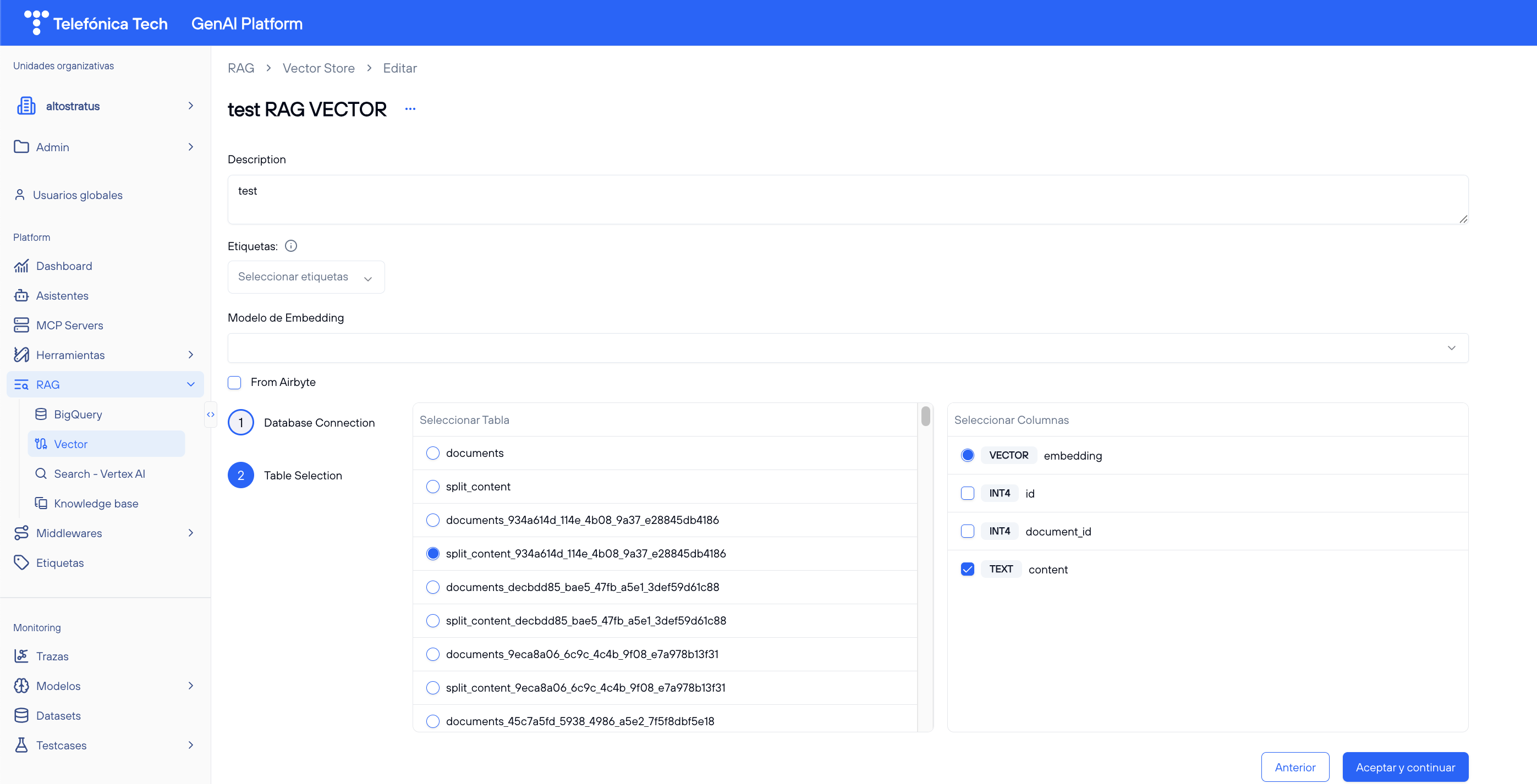Image resolution: width=1537 pixels, height=784 pixels.
Task: Click the Telefónica Tech logo
Action: [96, 23]
